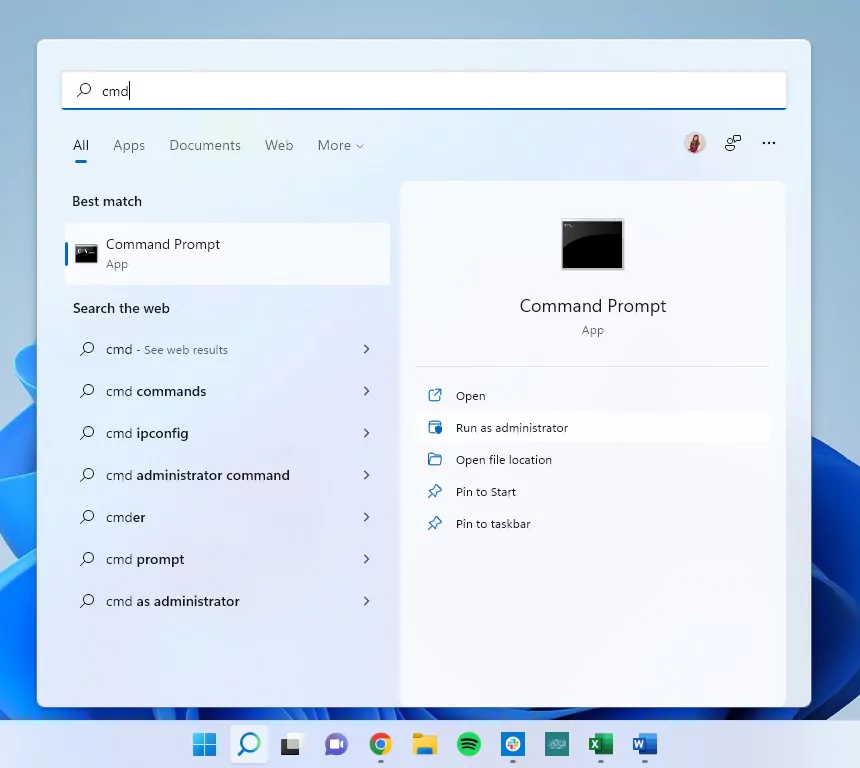Open Google Chrome from the taskbar

click(x=381, y=744)
